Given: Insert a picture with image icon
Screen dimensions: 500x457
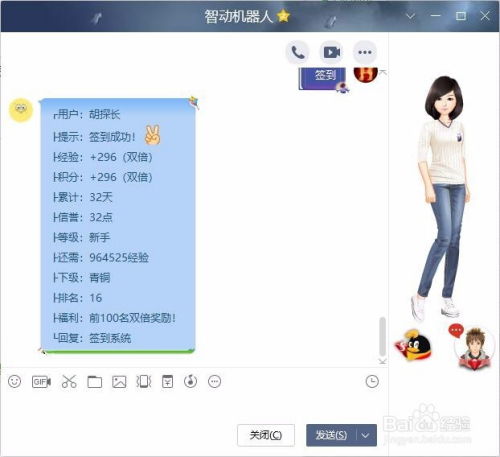Looking at the screenshot, I should (119, 382).
